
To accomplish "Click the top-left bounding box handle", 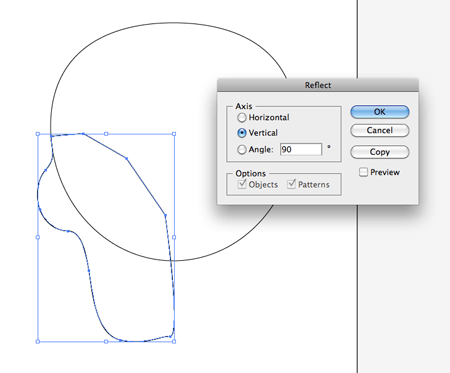I will [x=38, y=134].
